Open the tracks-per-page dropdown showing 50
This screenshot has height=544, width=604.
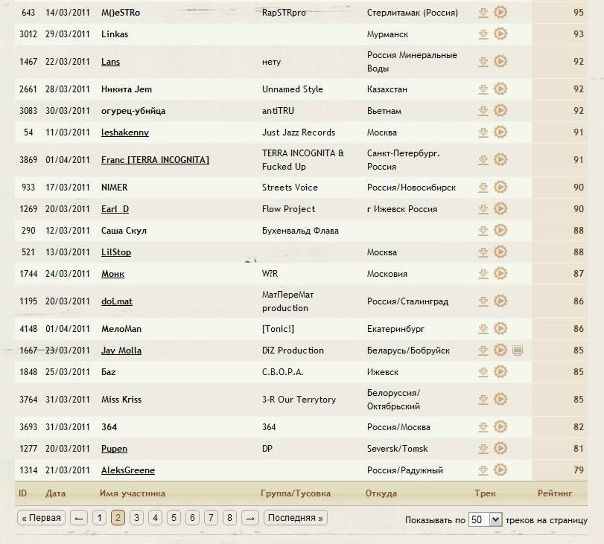484,520
